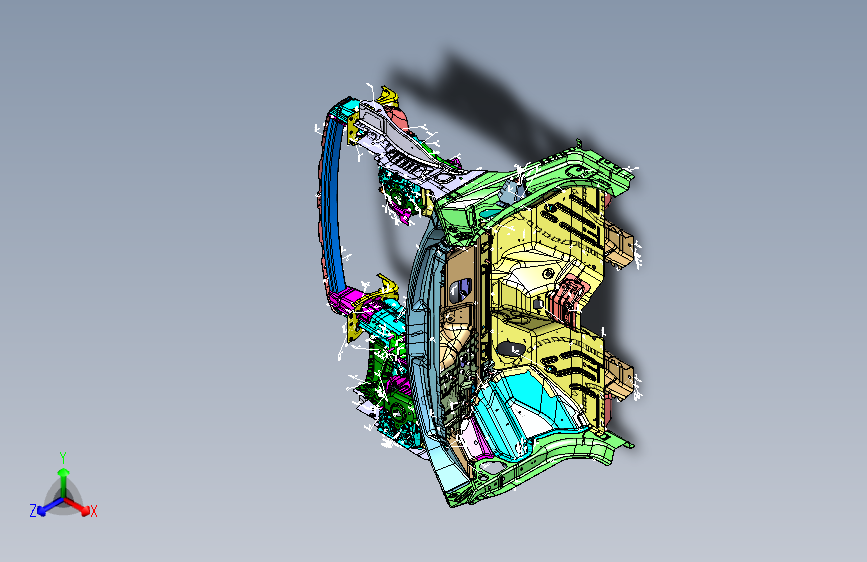Click the red X axis on the orientation triad
Screen dimensions: 867x562
click(79, 506)
